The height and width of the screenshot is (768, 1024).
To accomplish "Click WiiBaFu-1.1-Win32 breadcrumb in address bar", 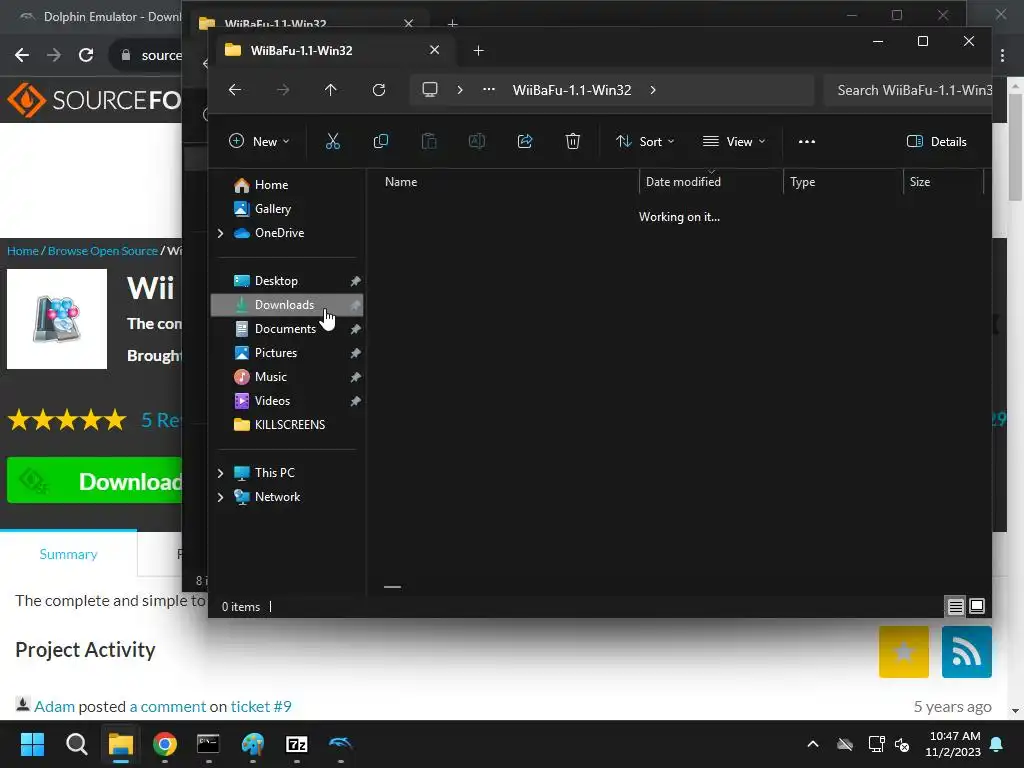I will tap(572, 90).
